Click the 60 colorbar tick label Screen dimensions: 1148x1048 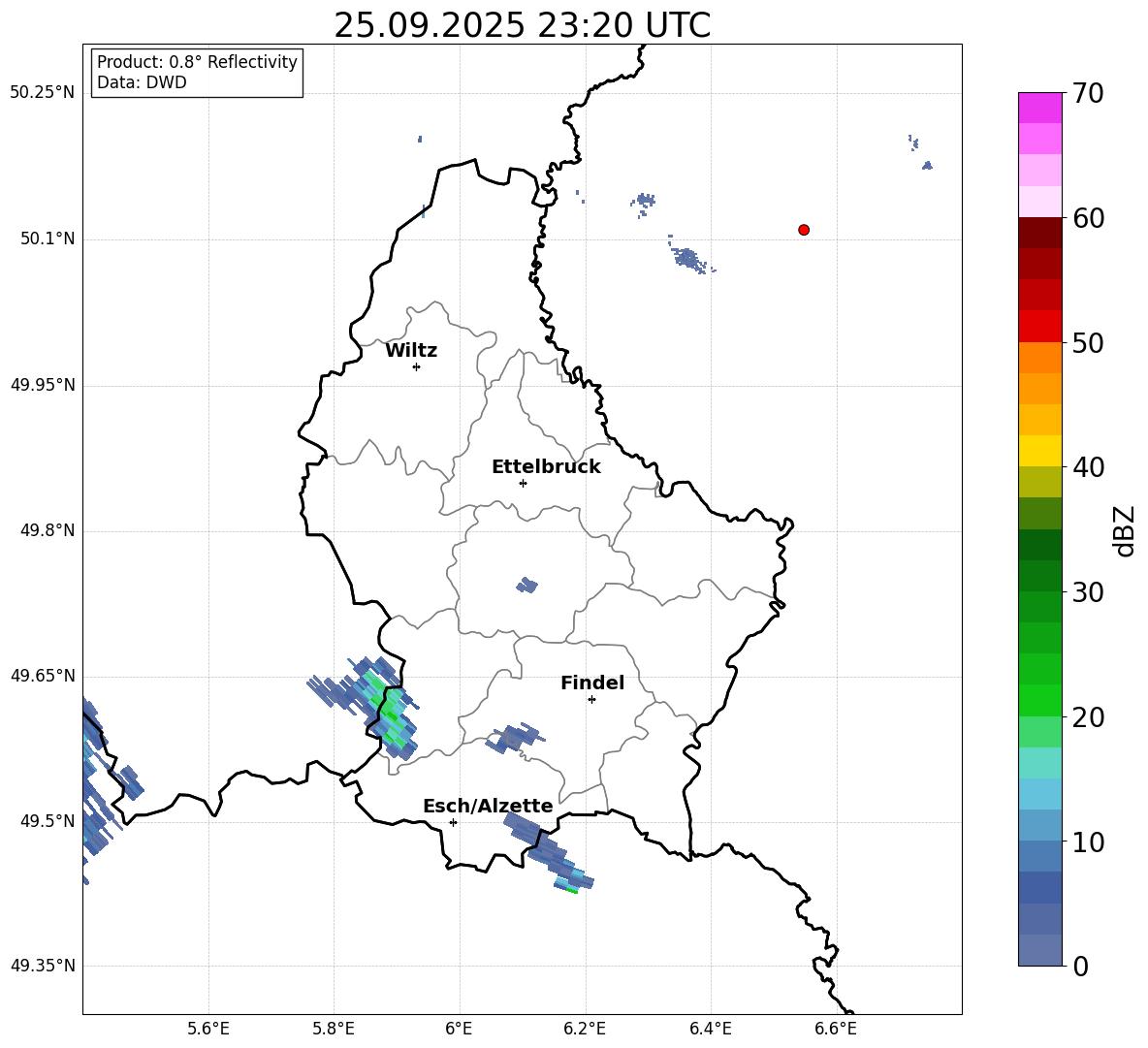point(1088,218)
